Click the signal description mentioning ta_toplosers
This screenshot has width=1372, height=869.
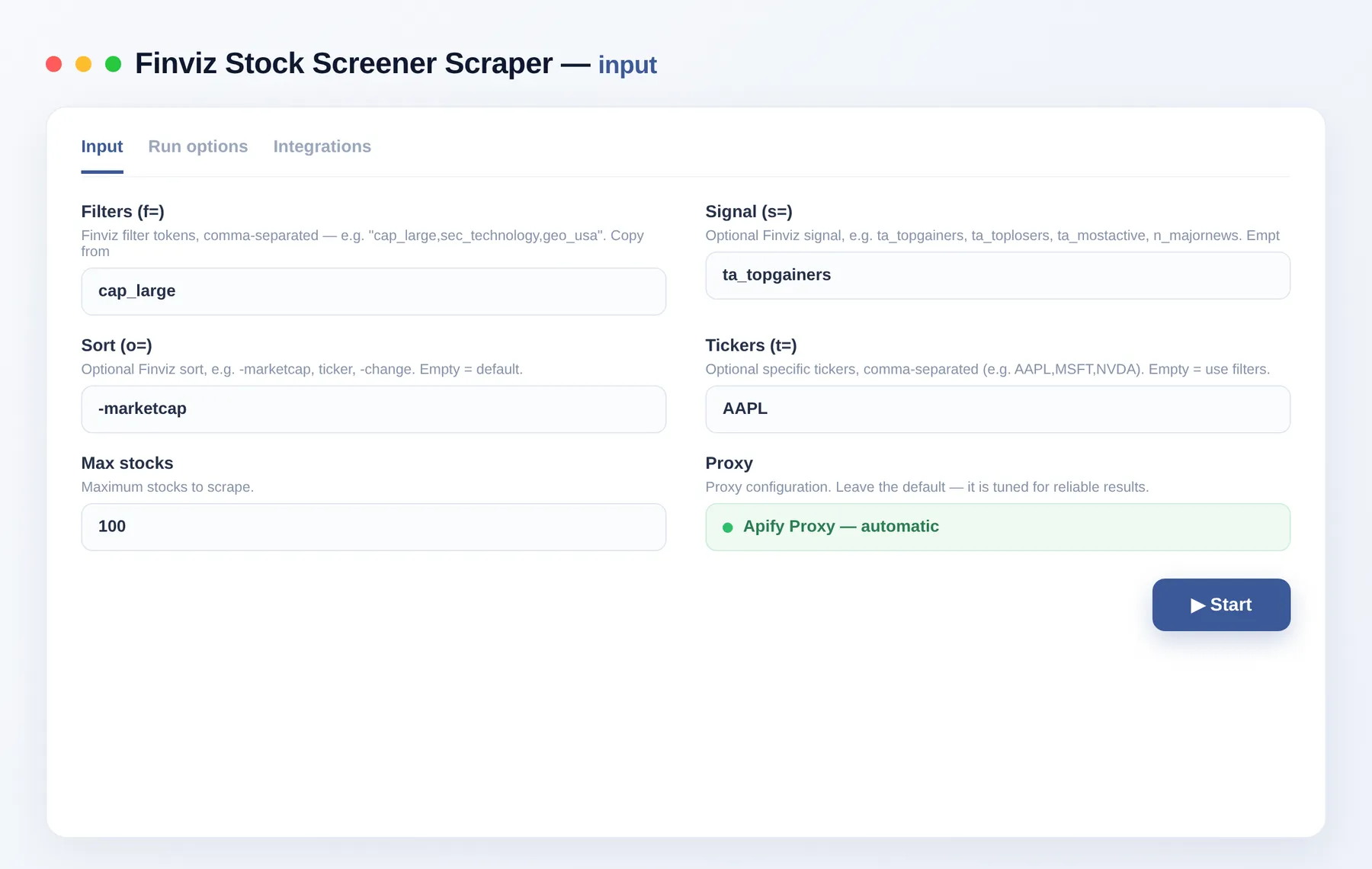[992, 236]
